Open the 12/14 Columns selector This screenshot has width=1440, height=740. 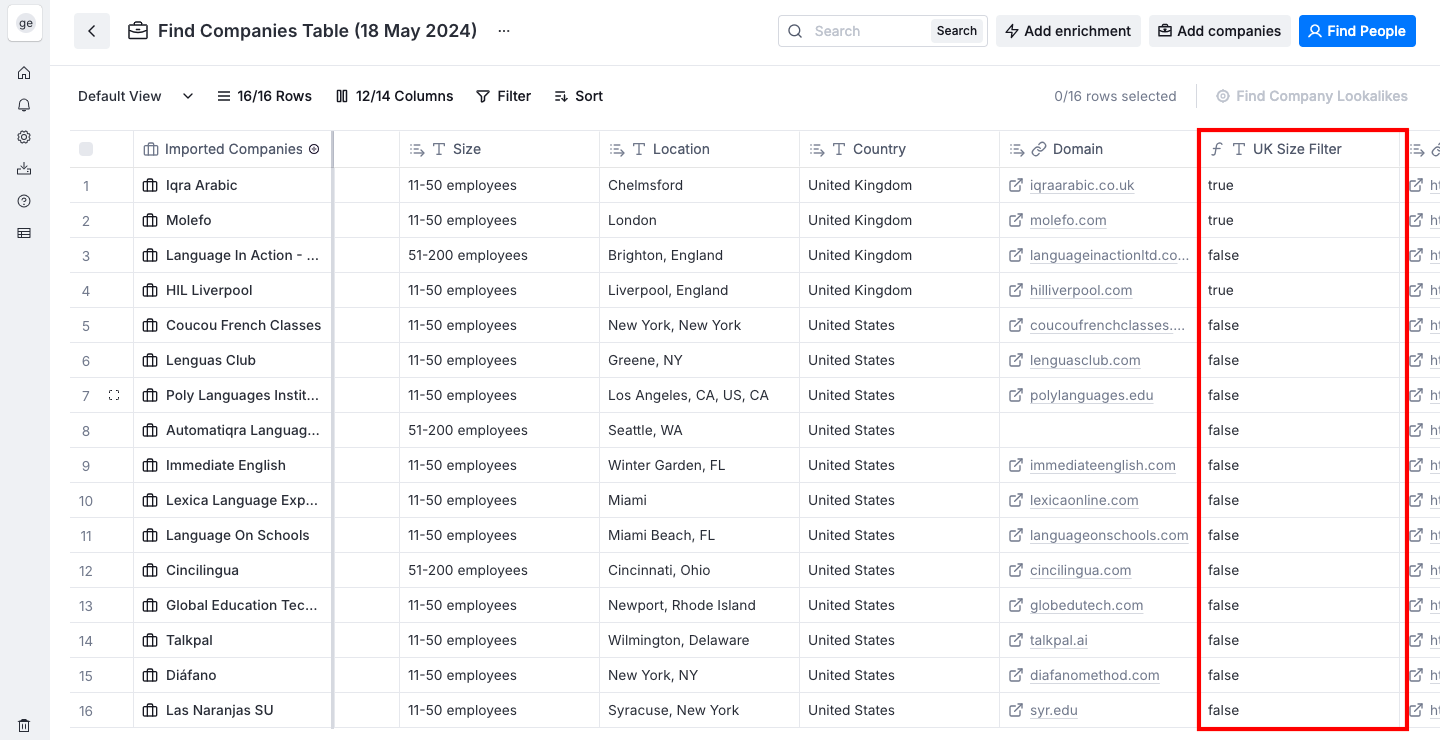394,96
